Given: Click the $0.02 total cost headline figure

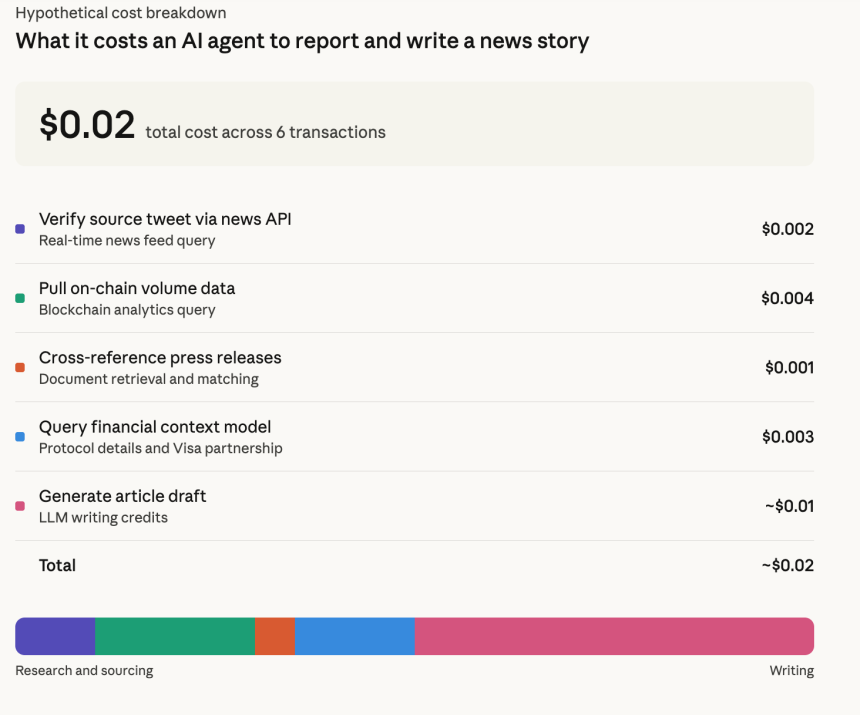Looking at the screenshot, I should click(x=87, y=125).
